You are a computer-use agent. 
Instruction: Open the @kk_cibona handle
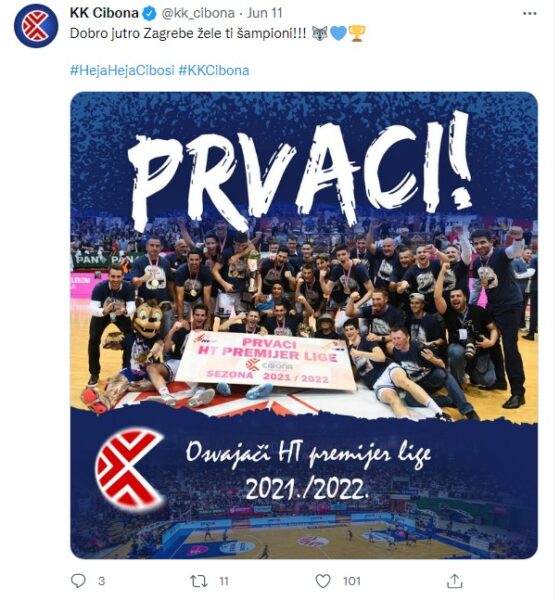click(198, 13)
